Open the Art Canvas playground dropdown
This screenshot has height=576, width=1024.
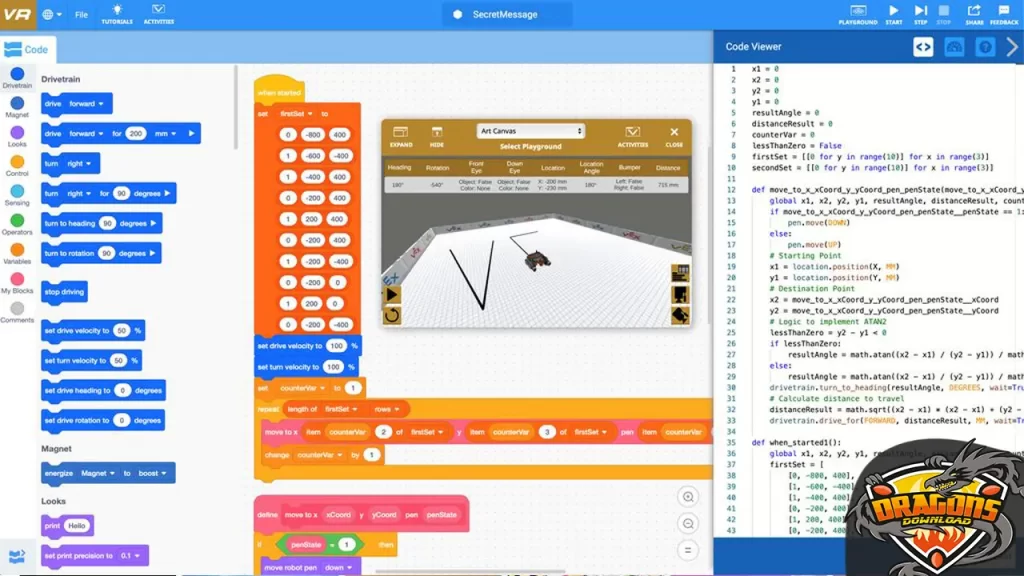(x=530, y=131)
